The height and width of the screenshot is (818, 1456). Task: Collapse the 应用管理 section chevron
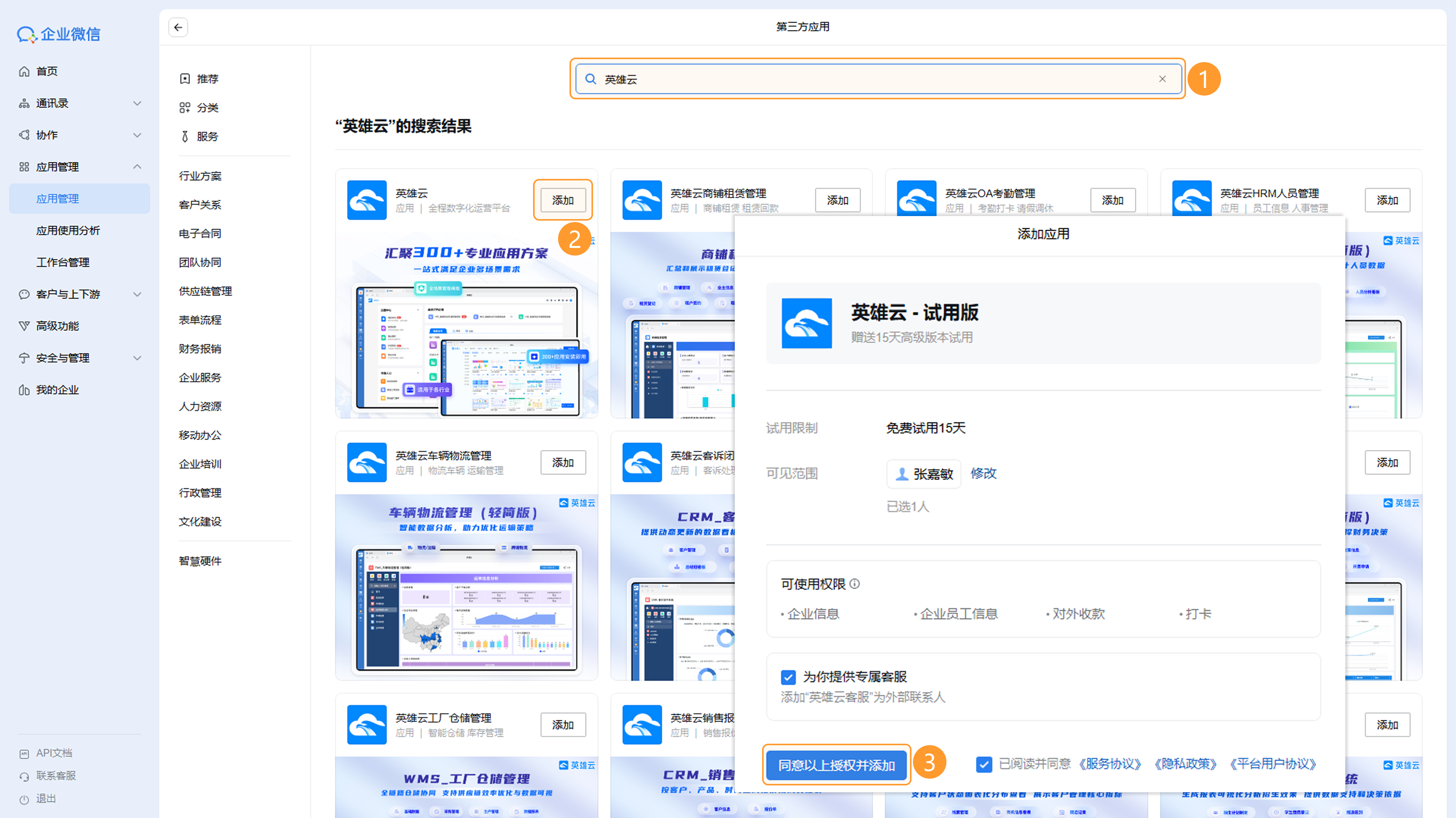137,167
